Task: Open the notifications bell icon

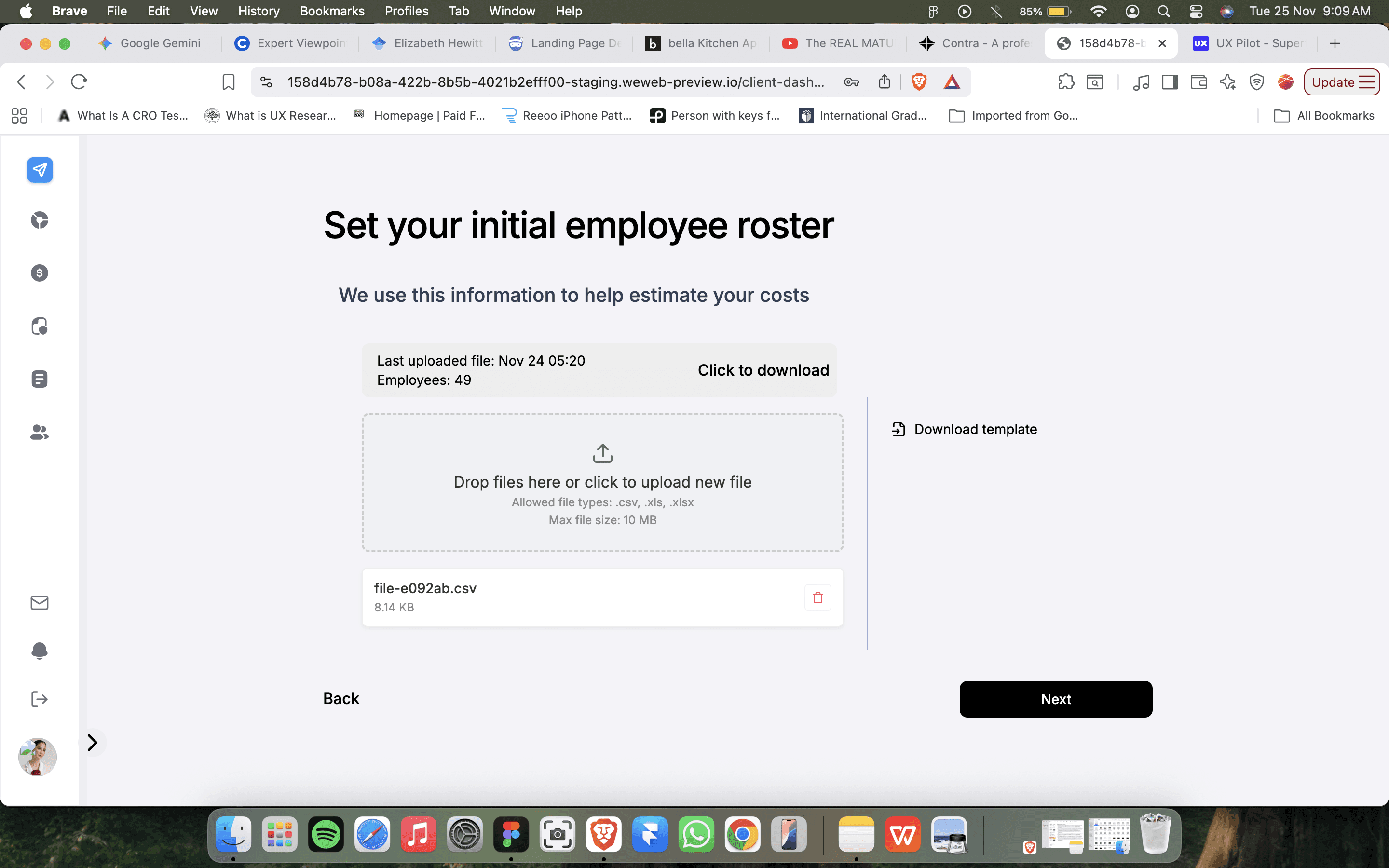Action: click(40, 651)
